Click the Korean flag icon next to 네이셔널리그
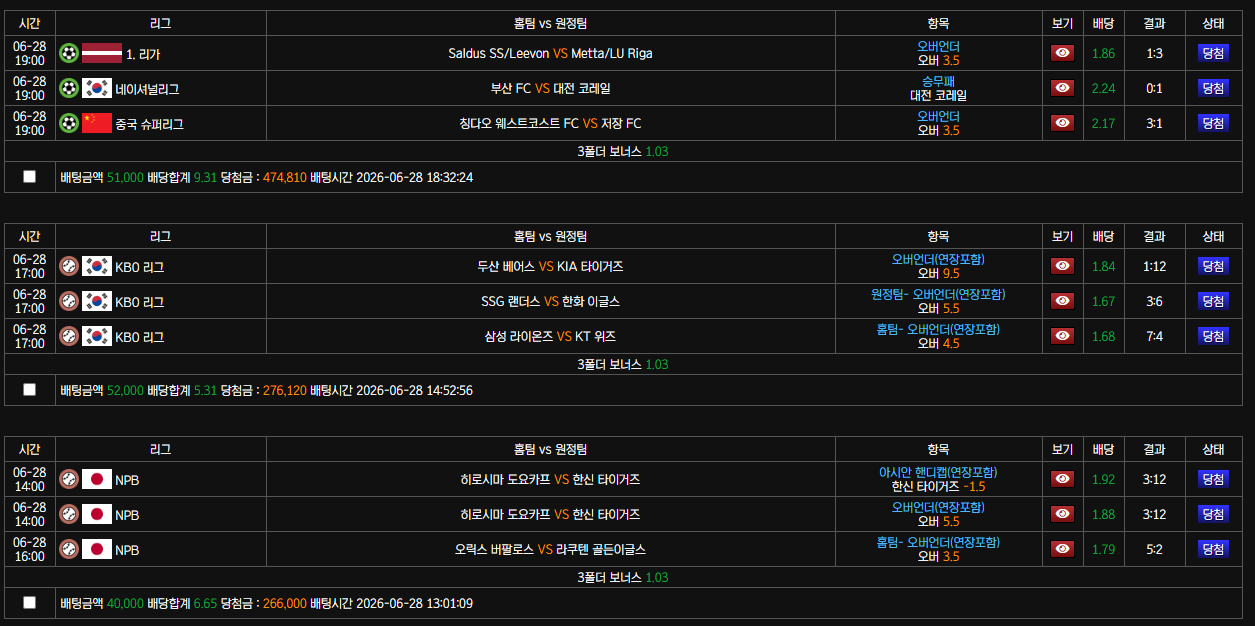This screenshot has height=626, width=1255. click(x=97, y=88)
